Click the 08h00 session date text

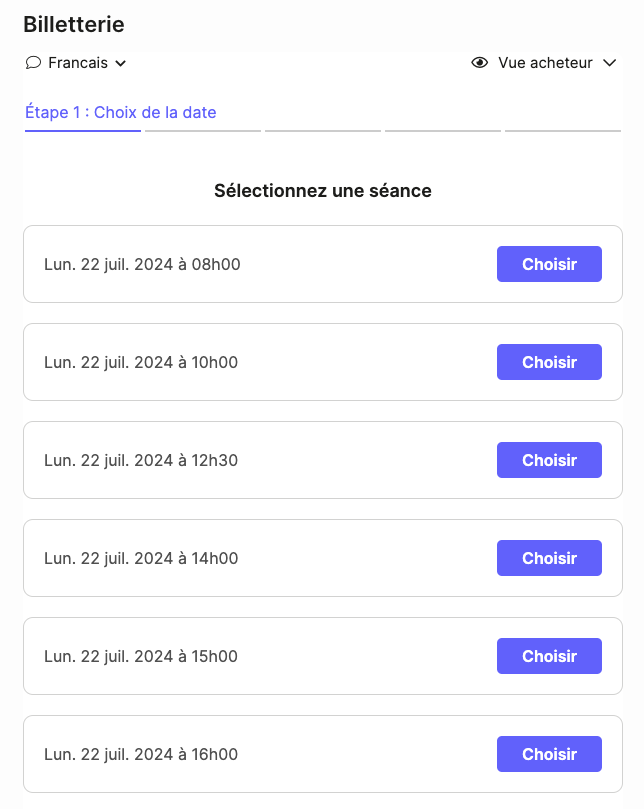pos(142,264)
